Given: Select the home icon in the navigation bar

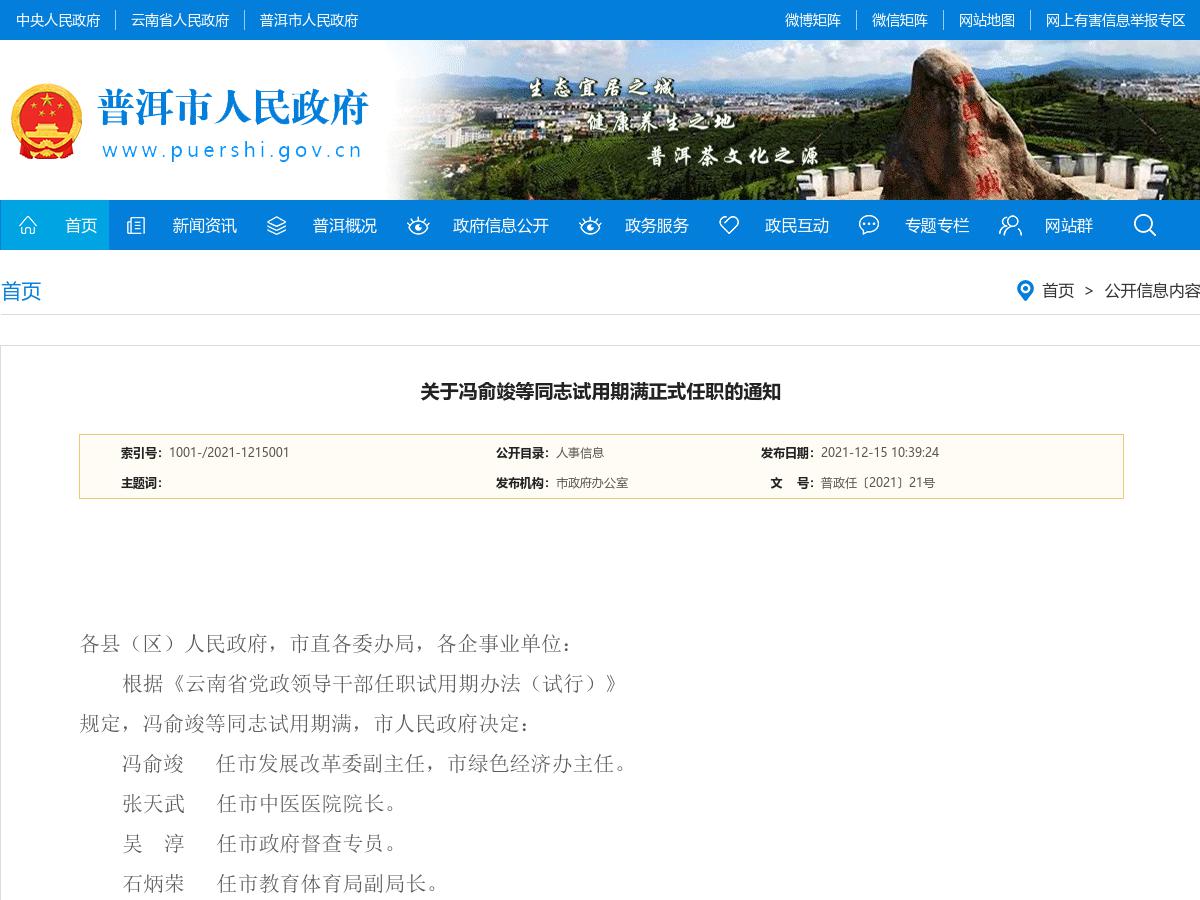Looking at the screenshot, I should (x=27, y=225).
